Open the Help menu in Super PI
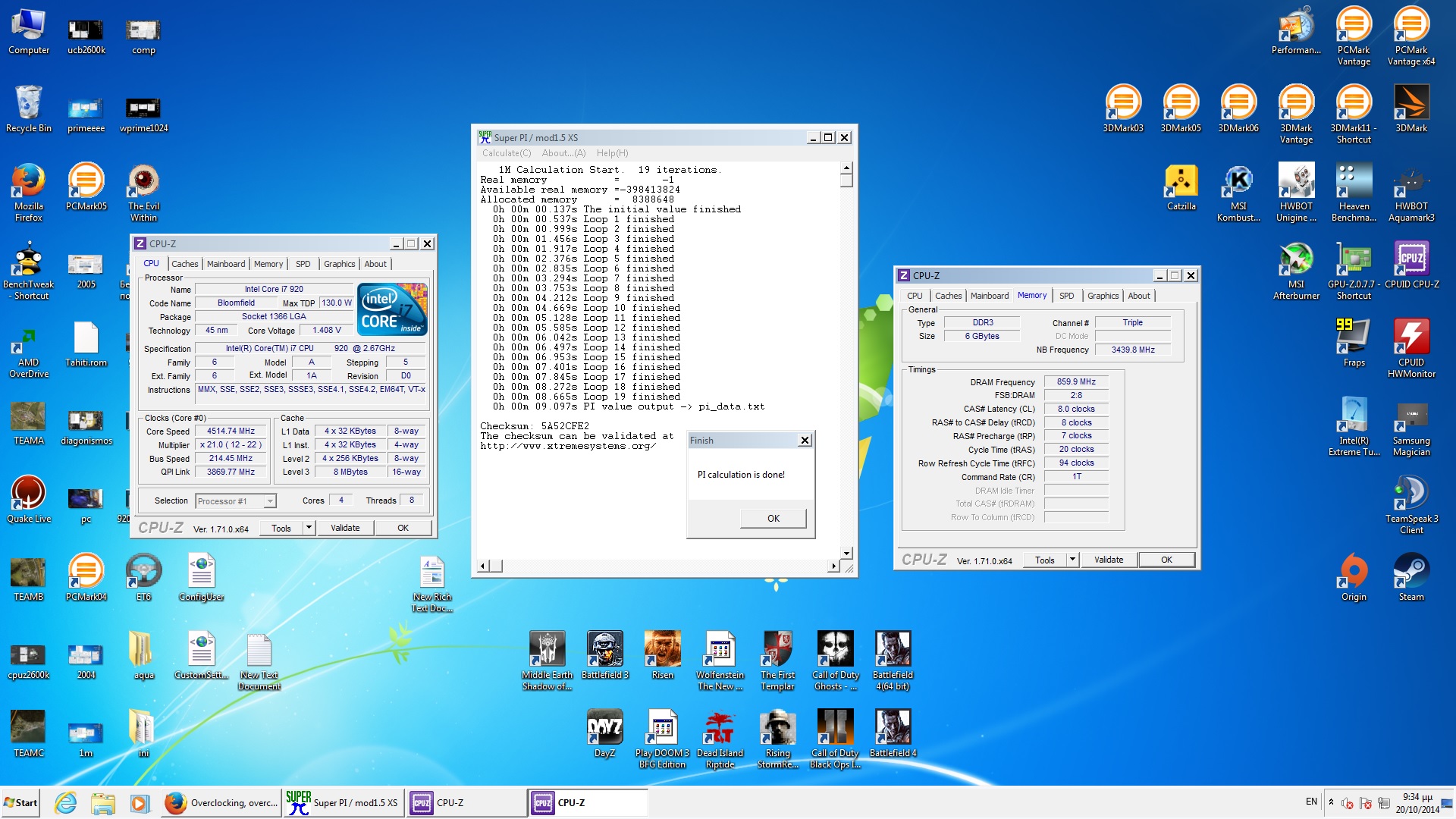This screenshot has height=819, width=1456. click(x=612, y=153)
